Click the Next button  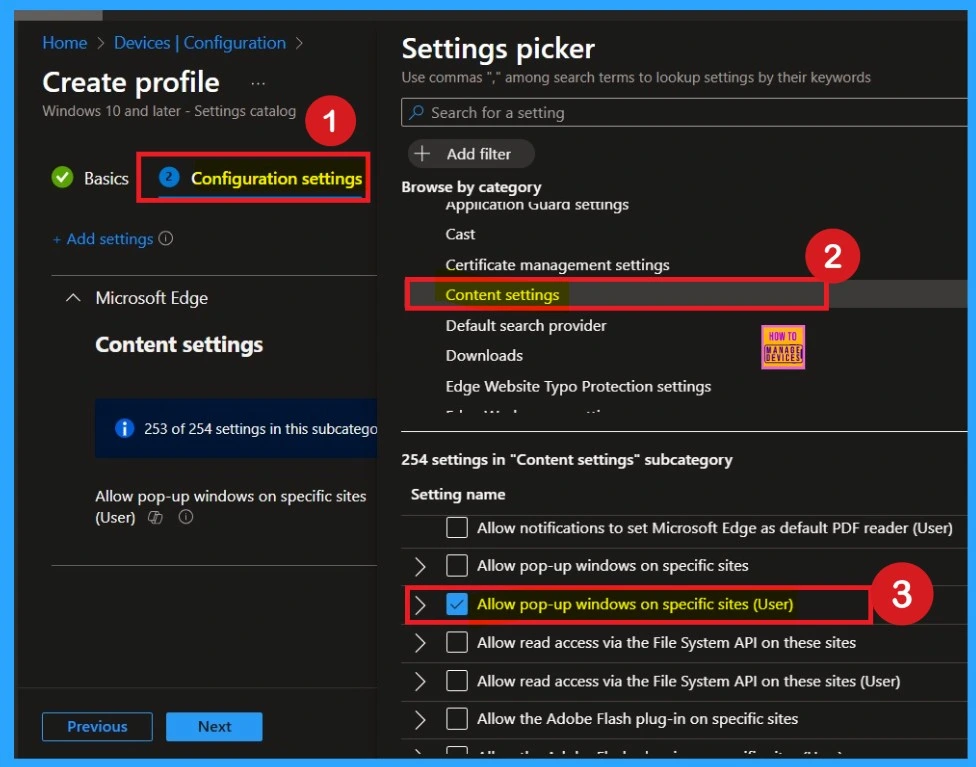[x=214, y=727]
